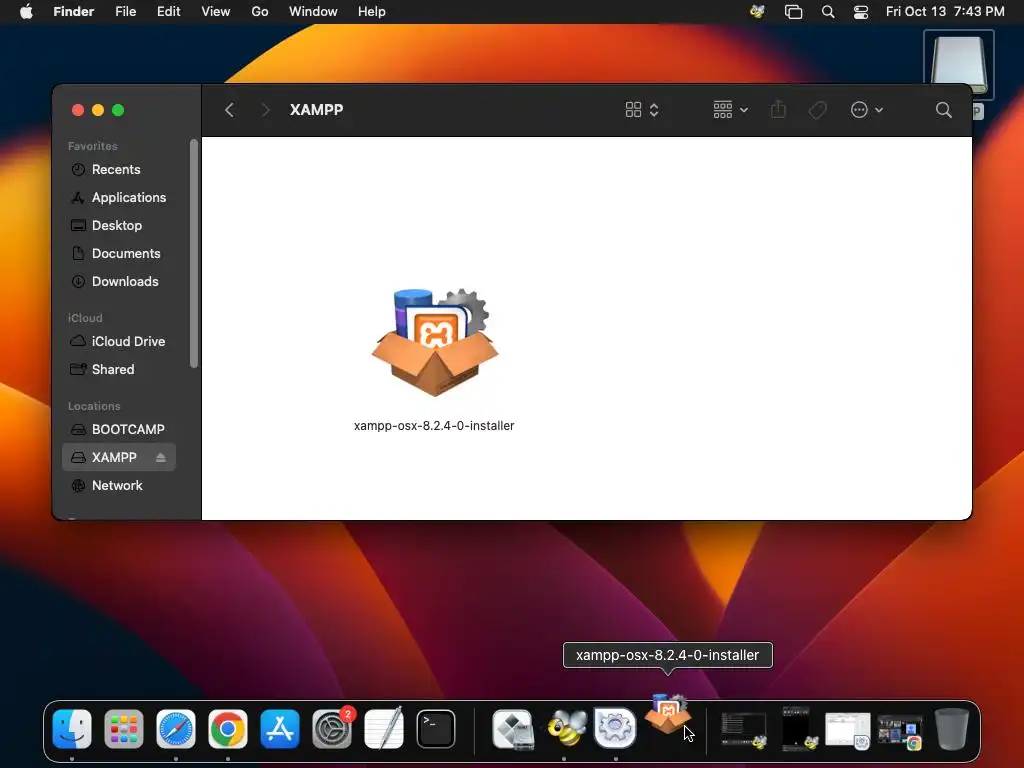Open App Store from the Dock
This screenshot has width=1024, height=768.
pos(280,728)
